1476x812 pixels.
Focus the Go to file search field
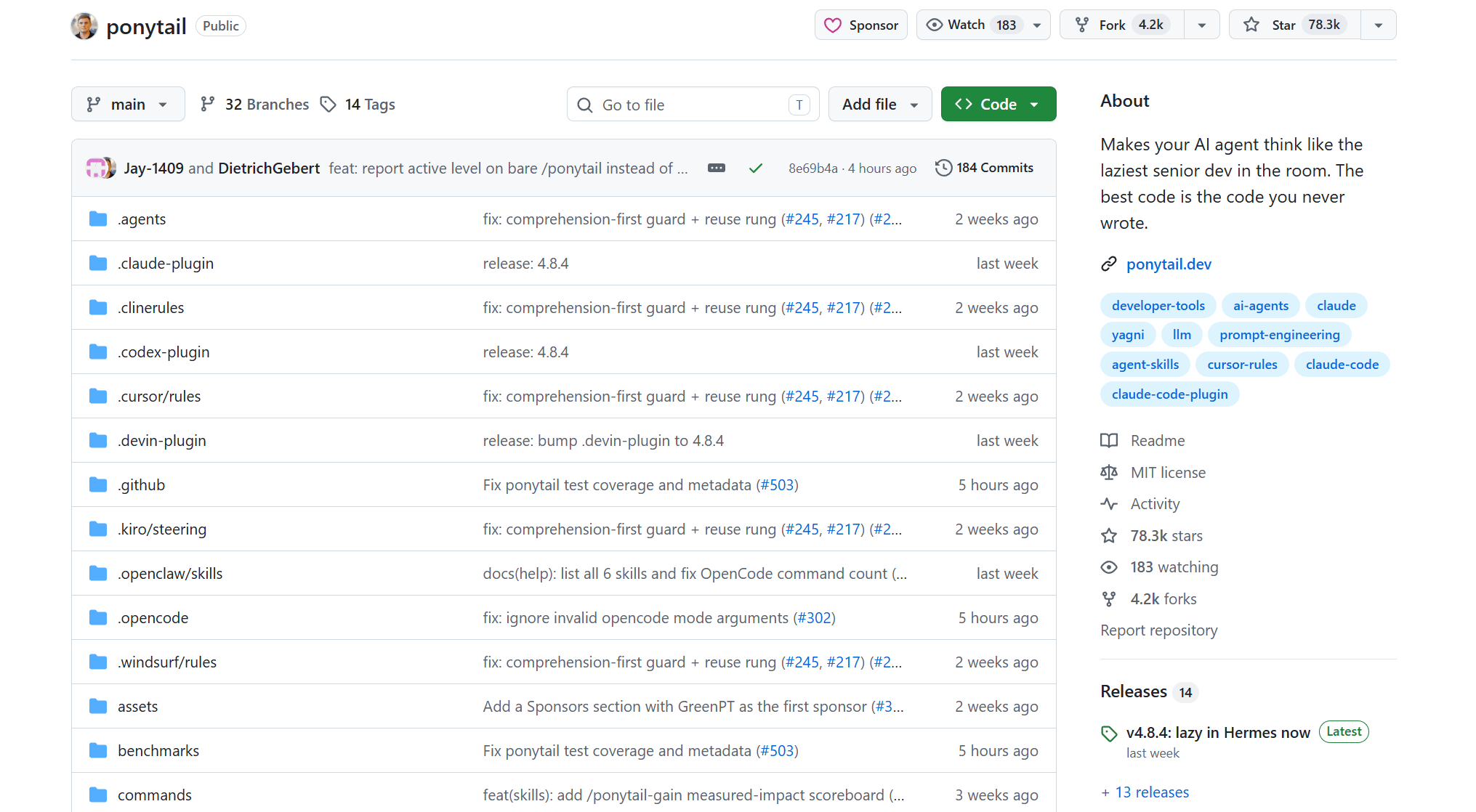click(693, 105)
